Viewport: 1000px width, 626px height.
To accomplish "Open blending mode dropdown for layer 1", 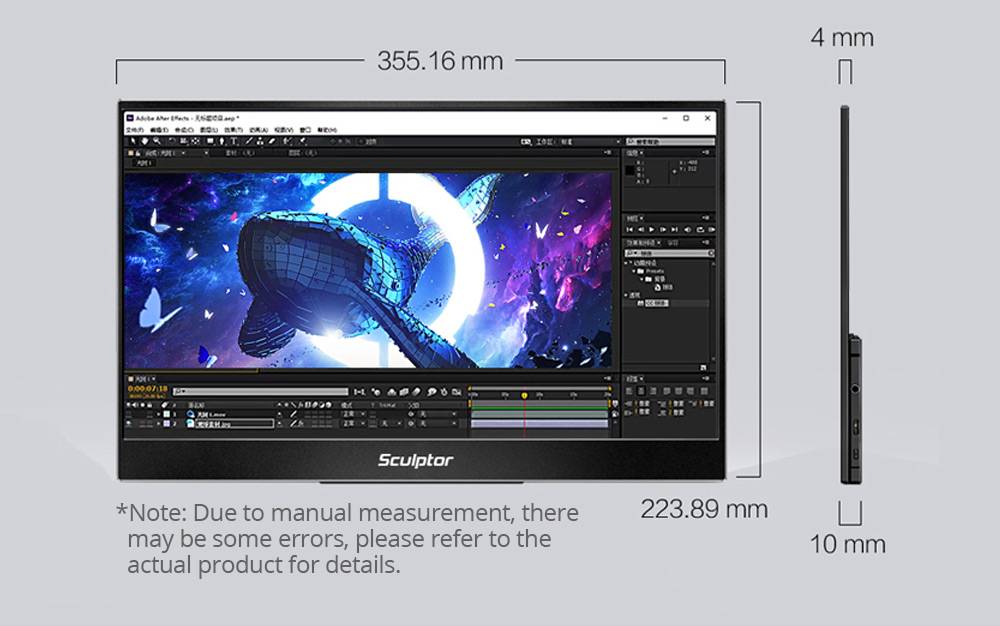I will pyautogui.click(x=354, y=414).
